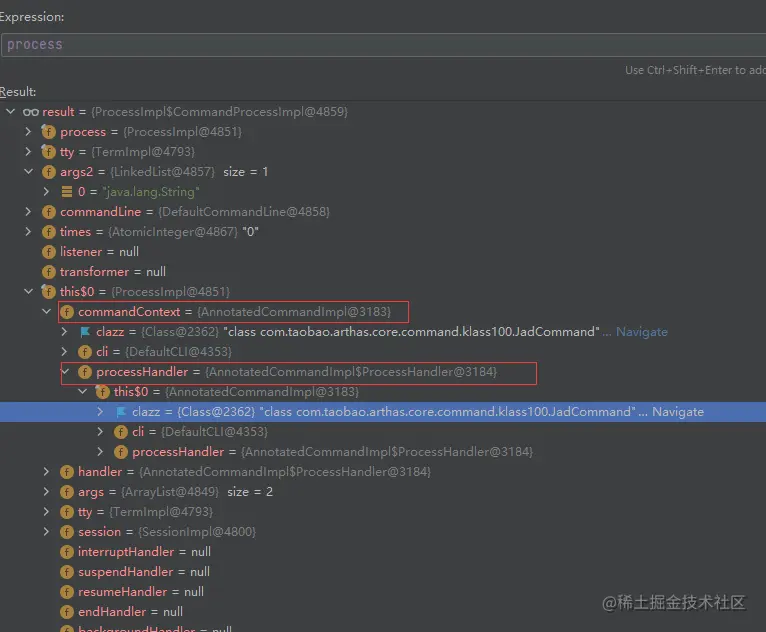Screen dimensions: 766x632
Task: Collapse the args2 LinkedList node
Action: click(28, 172)
